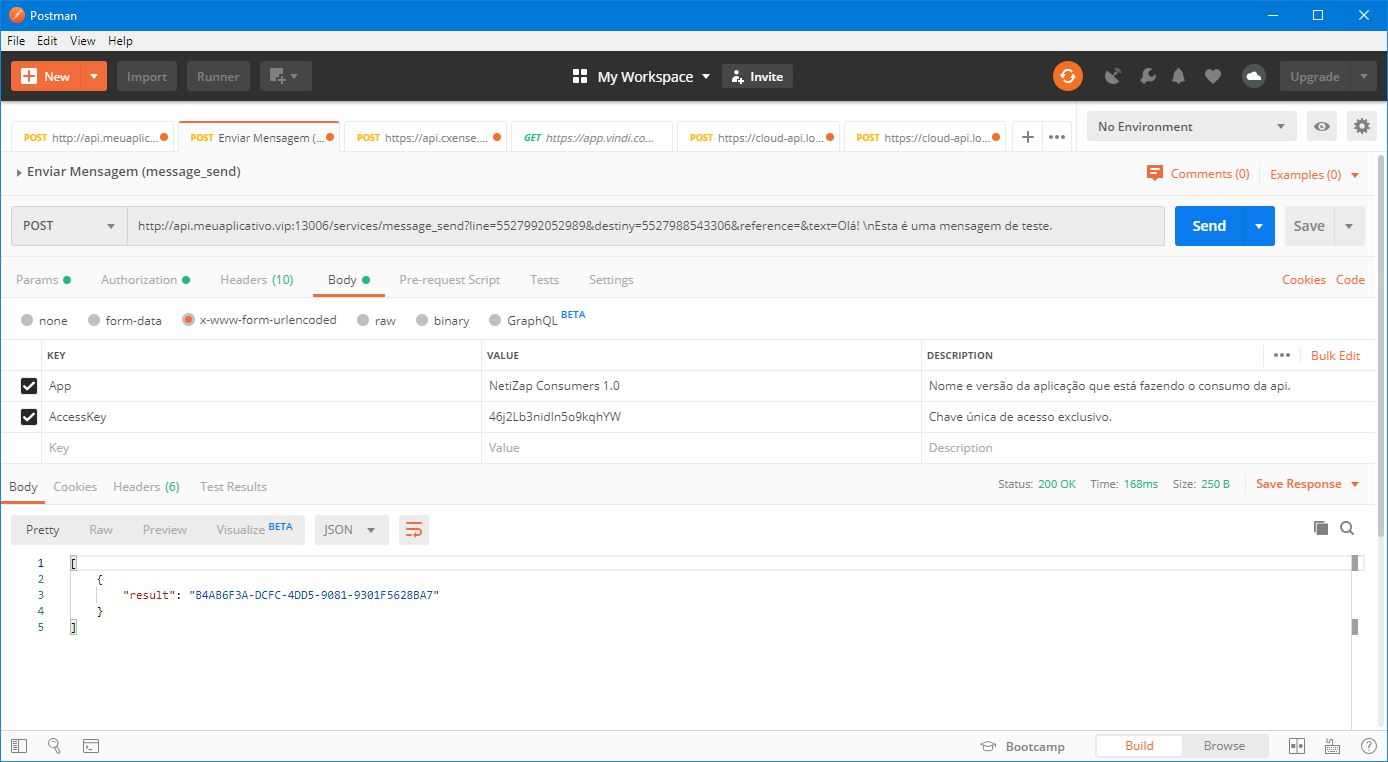Uncheck the AccessKey row checkbox
This screenshot has height=762, width=1388.
[29, 417]
